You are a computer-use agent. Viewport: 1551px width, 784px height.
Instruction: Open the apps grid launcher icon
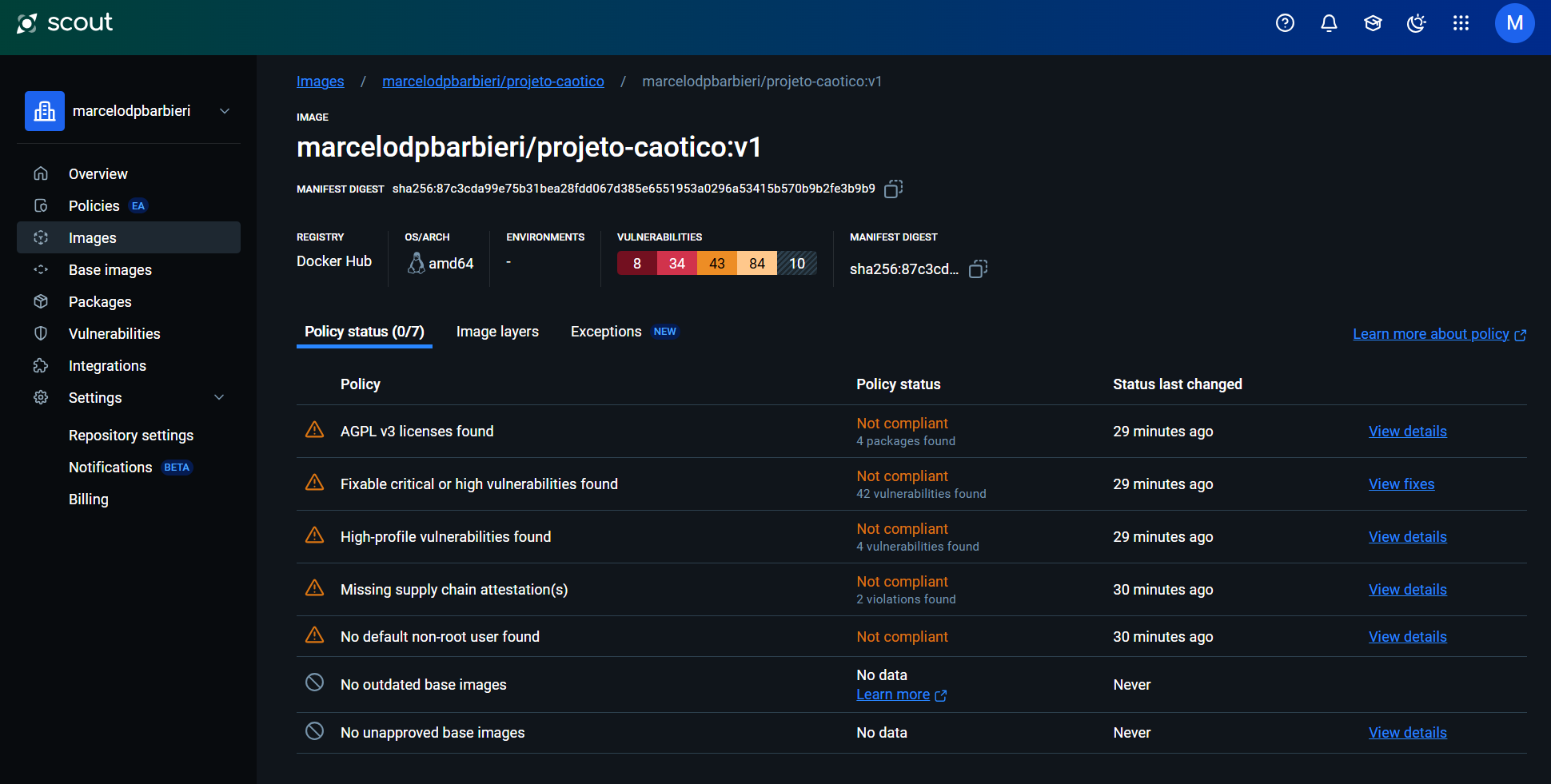click(1461, 23)
